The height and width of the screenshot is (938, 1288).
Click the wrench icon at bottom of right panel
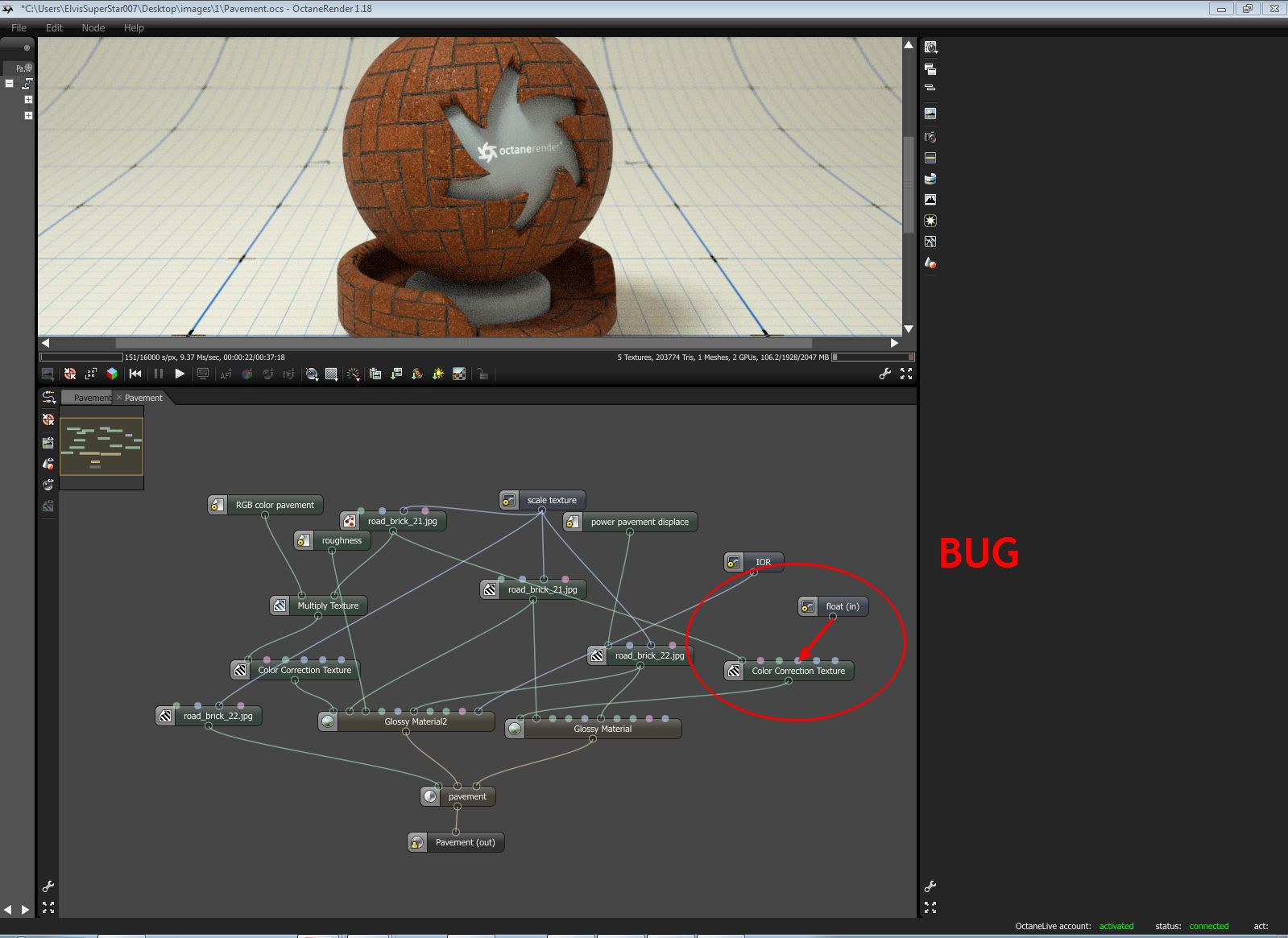coord(930,886)
